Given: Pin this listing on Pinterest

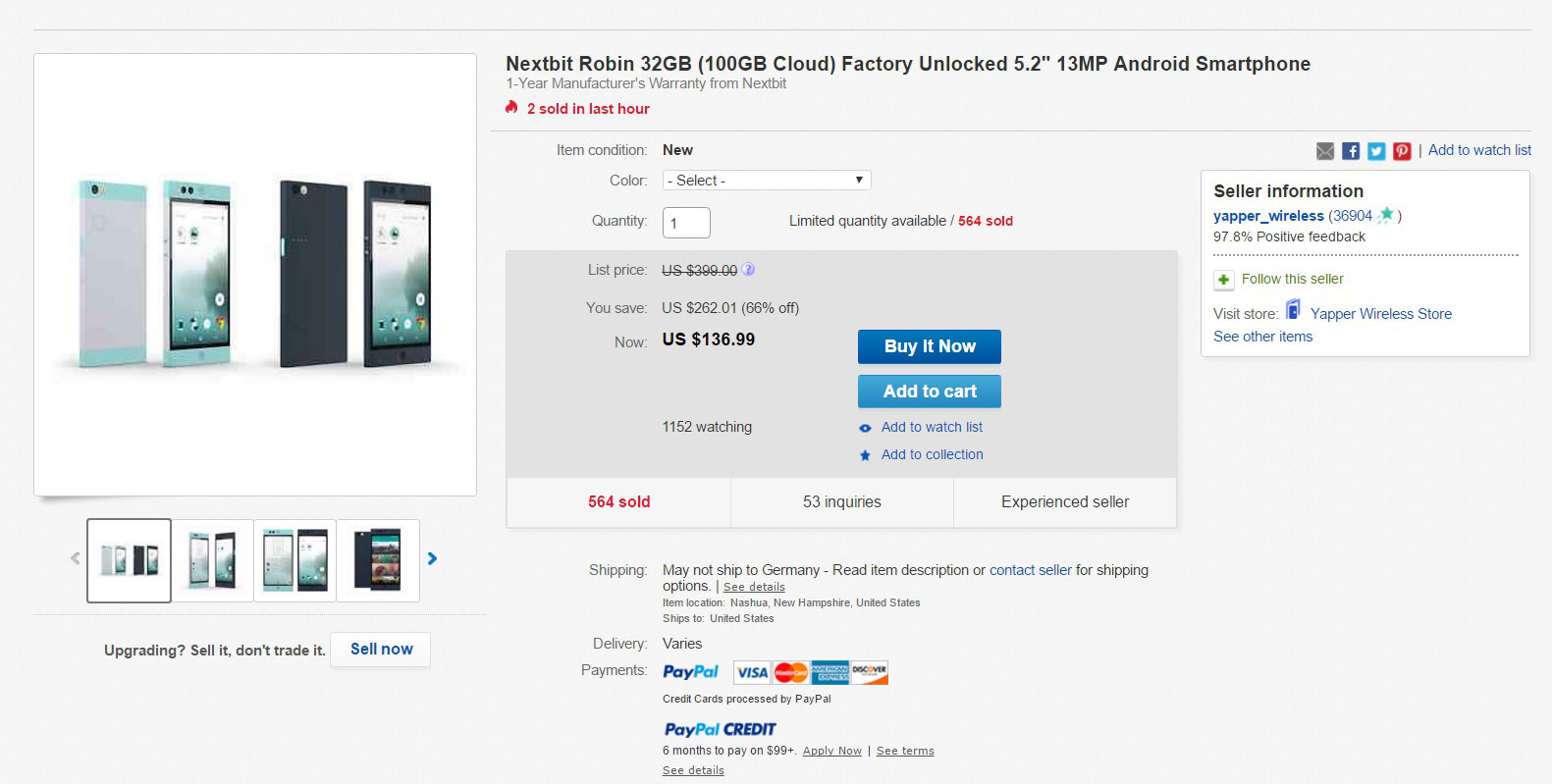Looking at the screenshot, I should tap(1402, 151).
